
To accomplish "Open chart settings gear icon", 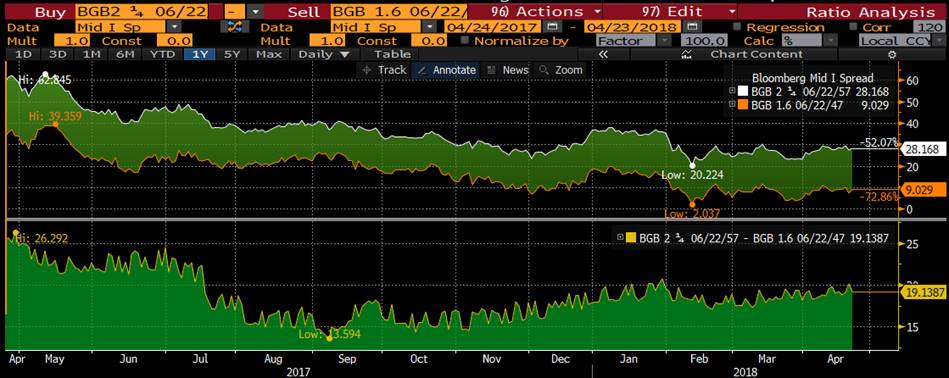I will coord(892,54).
